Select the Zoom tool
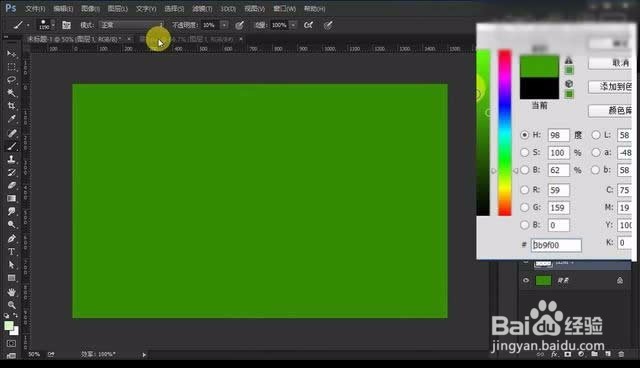The width and height of the screenshot is (640, 368). 11,305
